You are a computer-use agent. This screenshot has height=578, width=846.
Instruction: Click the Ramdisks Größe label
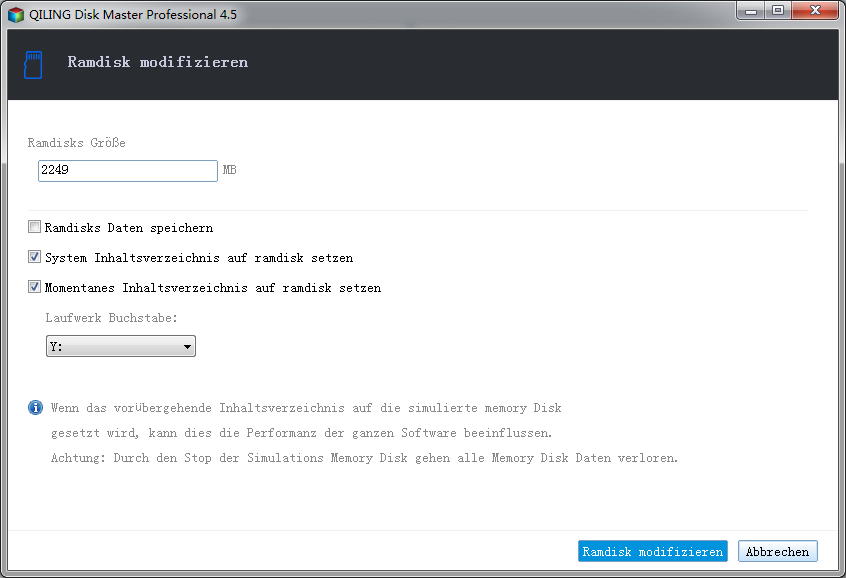coord(77,142)
